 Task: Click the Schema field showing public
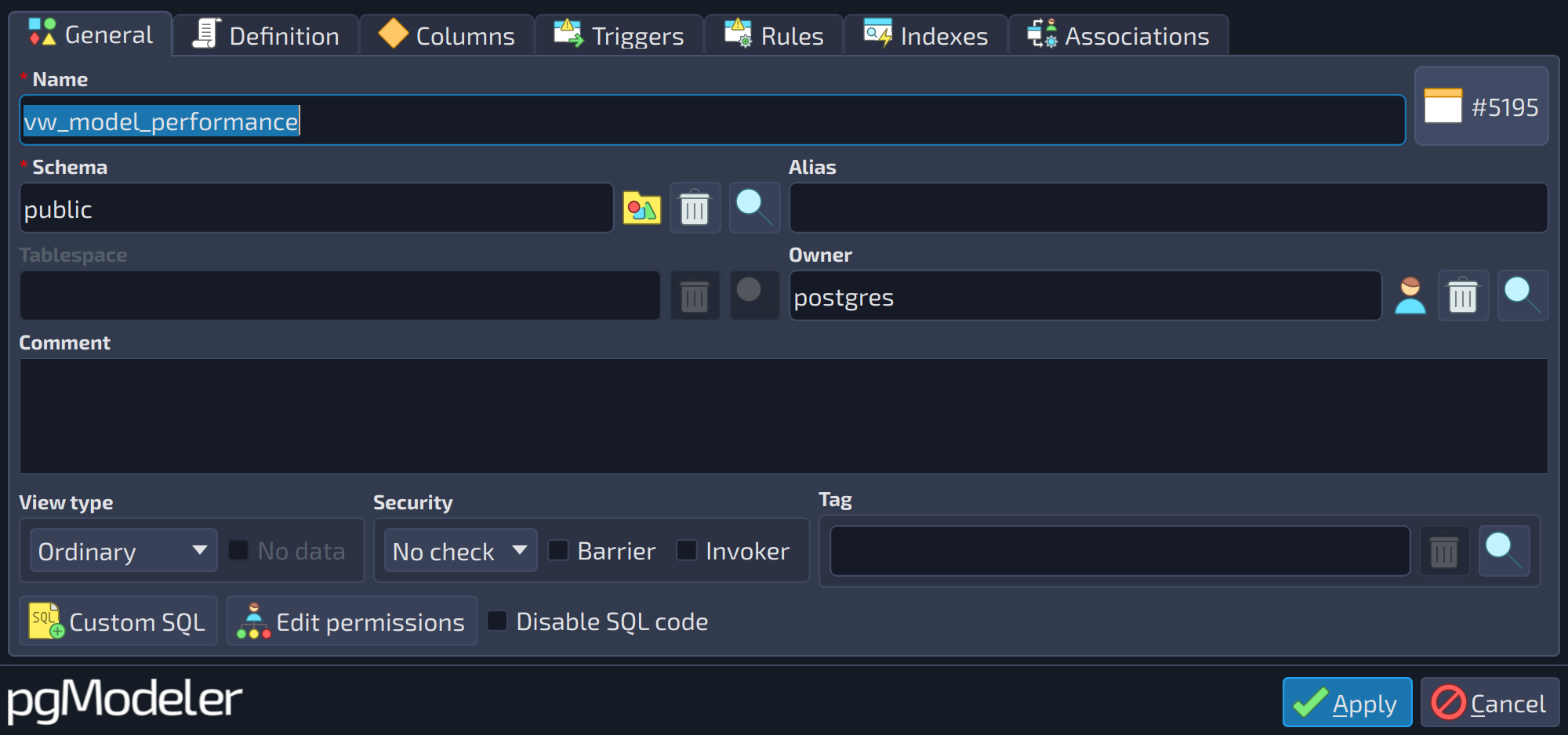coord(316,208)
